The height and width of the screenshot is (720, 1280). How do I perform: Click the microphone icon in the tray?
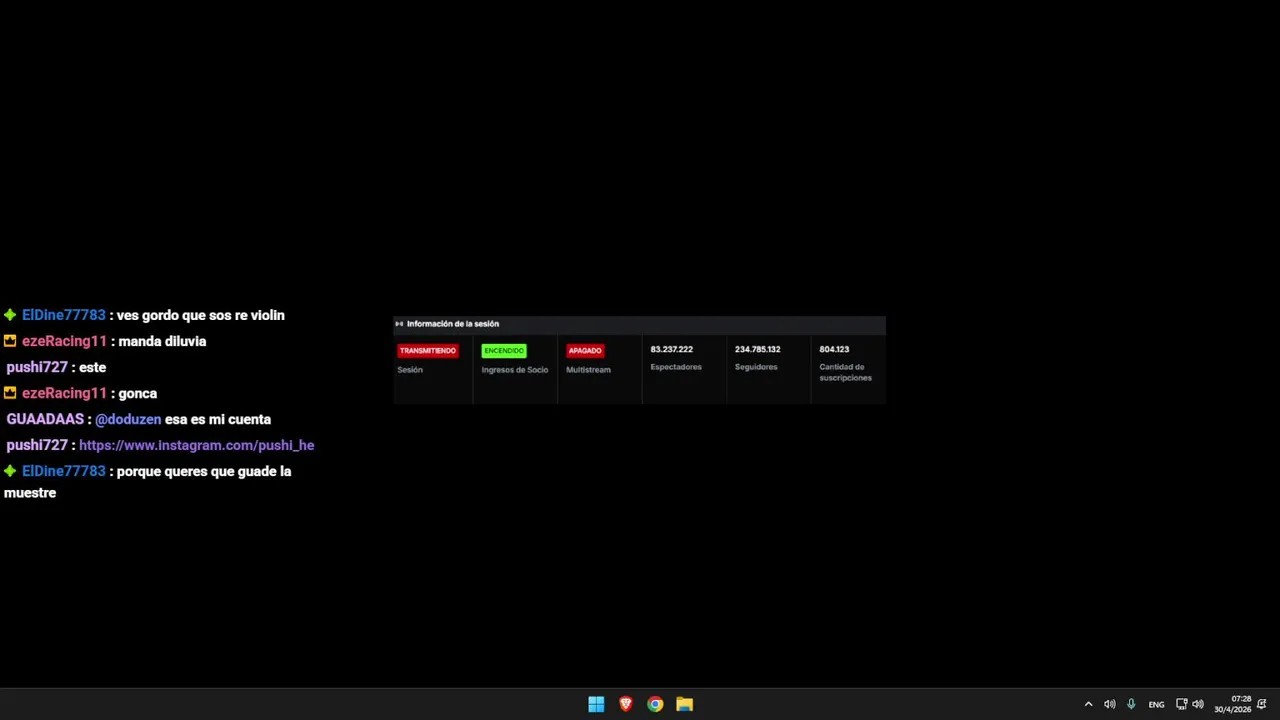1131,704
